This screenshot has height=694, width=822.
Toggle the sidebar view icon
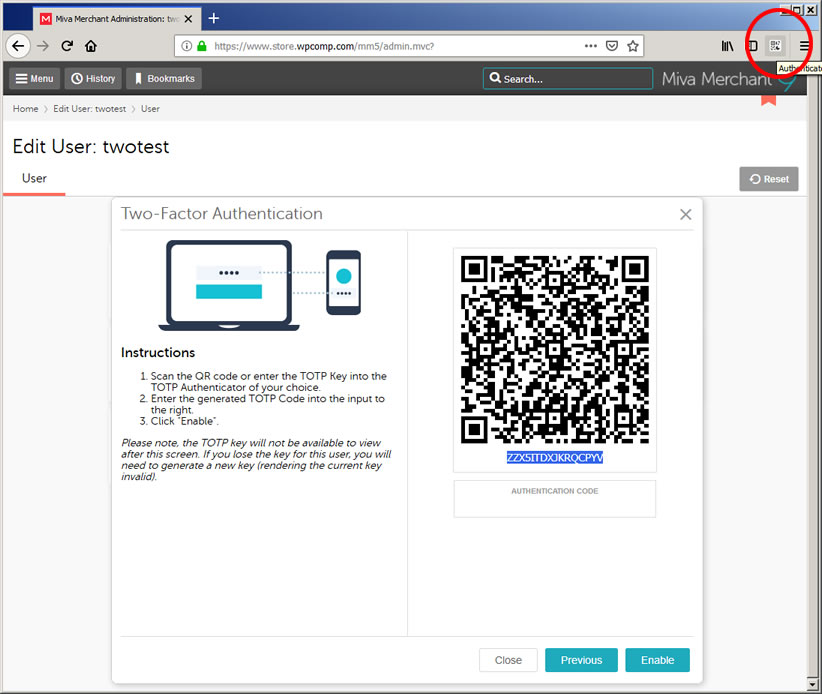click(x=752, y=46)
